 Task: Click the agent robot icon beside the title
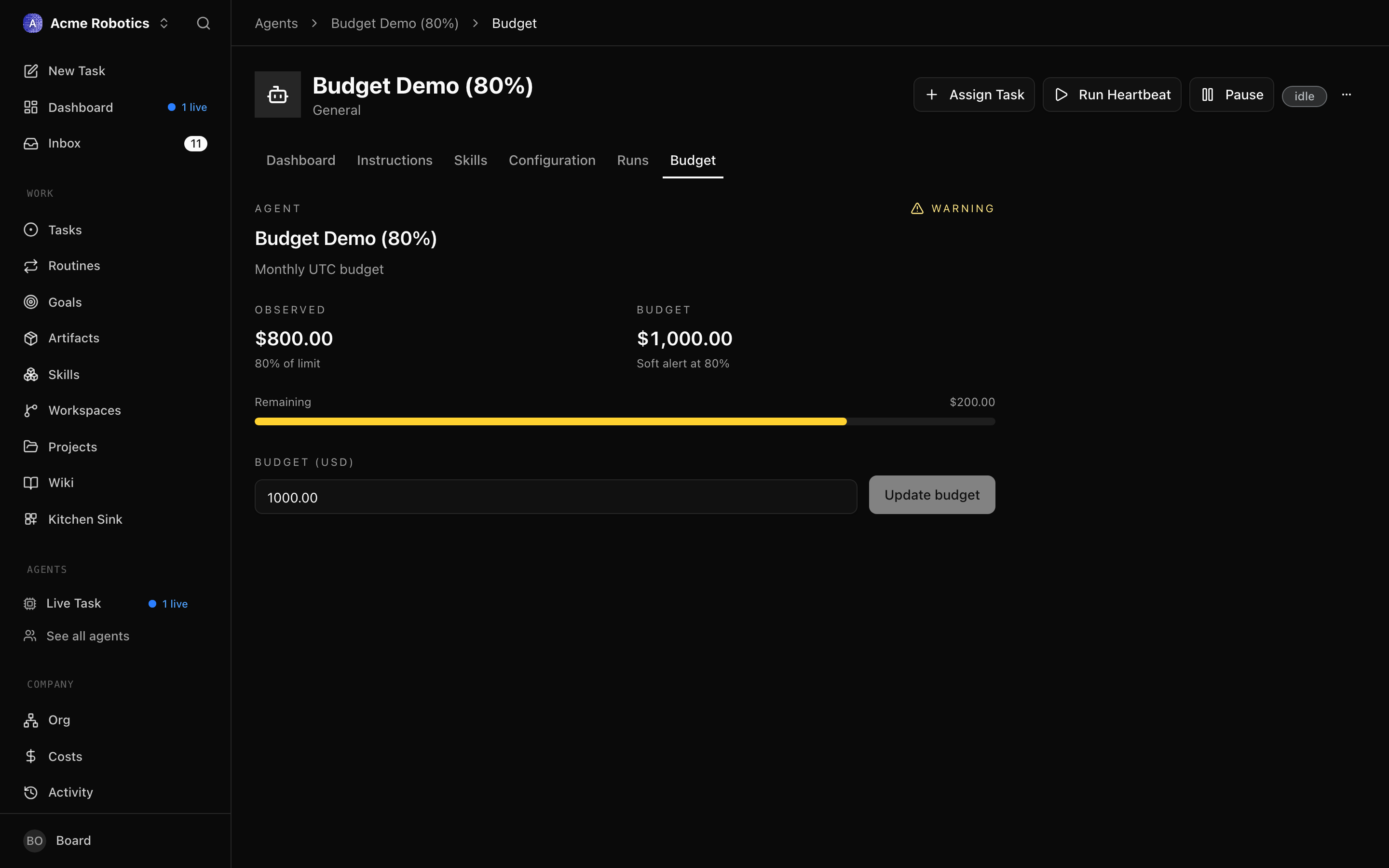[x=278, y=95]
